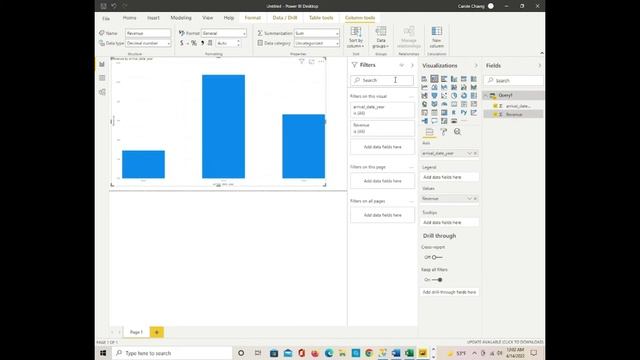Open Focus mode on the chart visual
Image resolution: width=640 pixels, height=360 pixels.
click(x=311, y=61)
